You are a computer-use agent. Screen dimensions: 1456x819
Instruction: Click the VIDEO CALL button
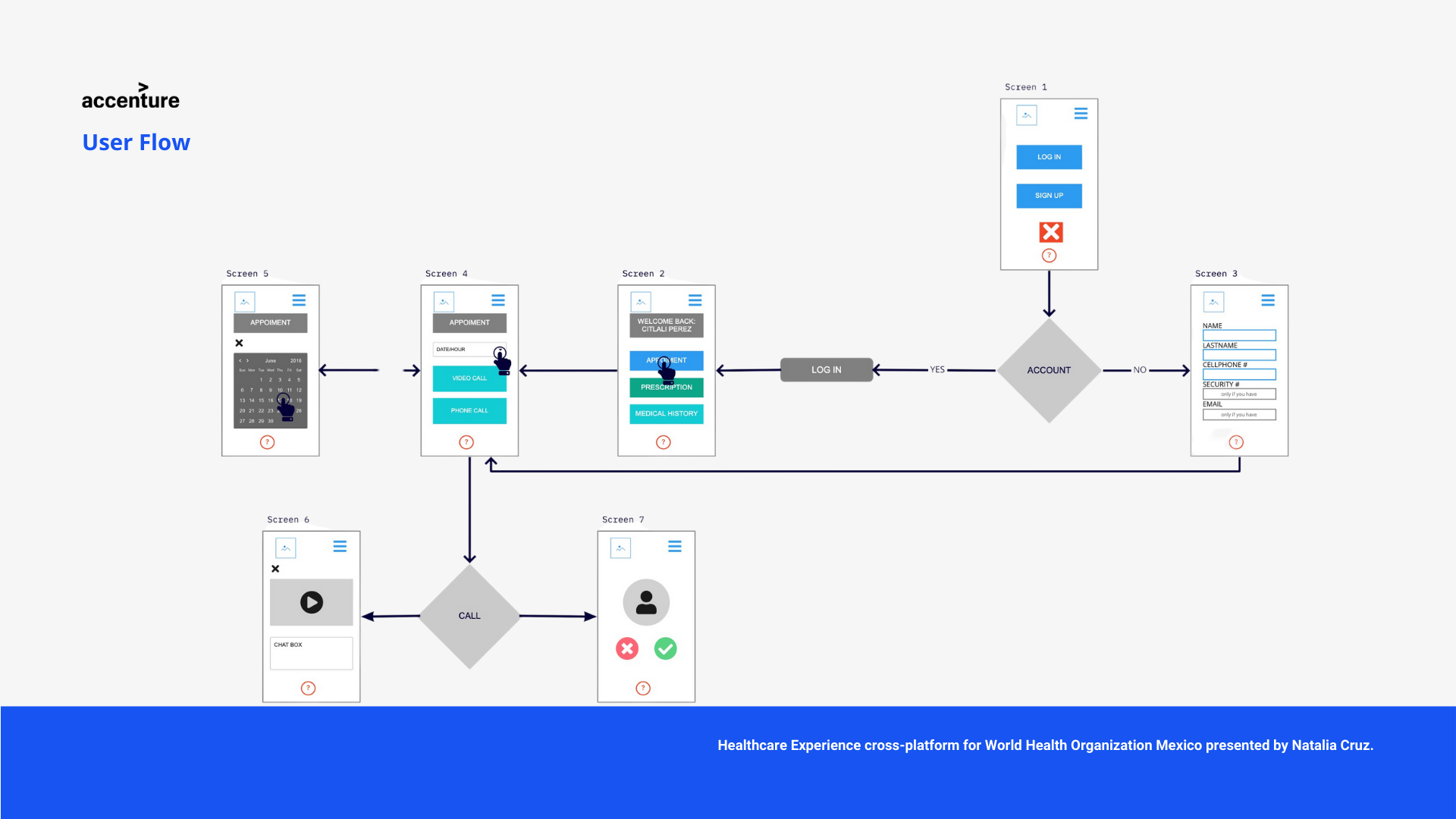469,378
